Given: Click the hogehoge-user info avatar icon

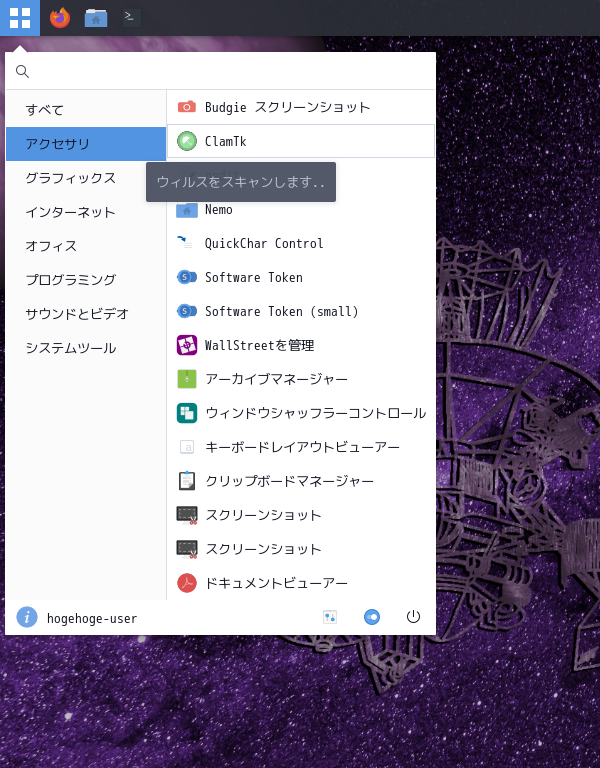Looking at the screenshot, I should [27, 617].
